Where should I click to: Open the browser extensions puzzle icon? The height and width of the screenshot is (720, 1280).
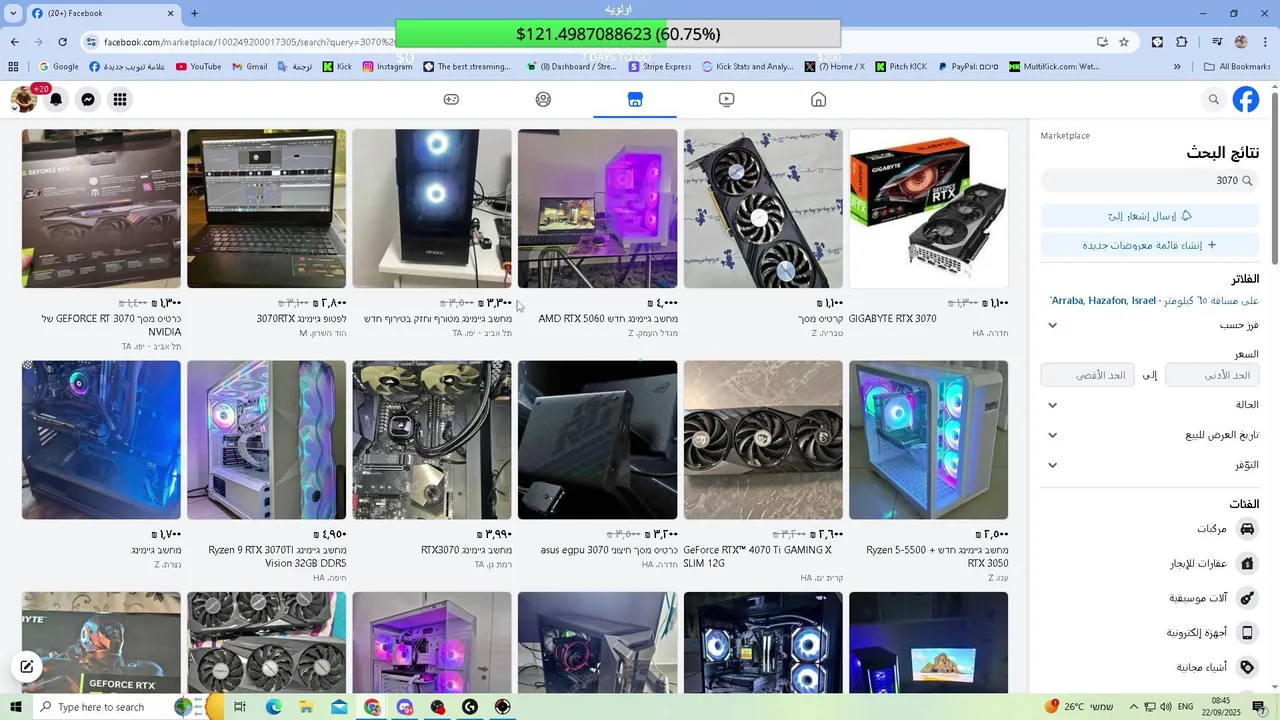point(1181,42)
